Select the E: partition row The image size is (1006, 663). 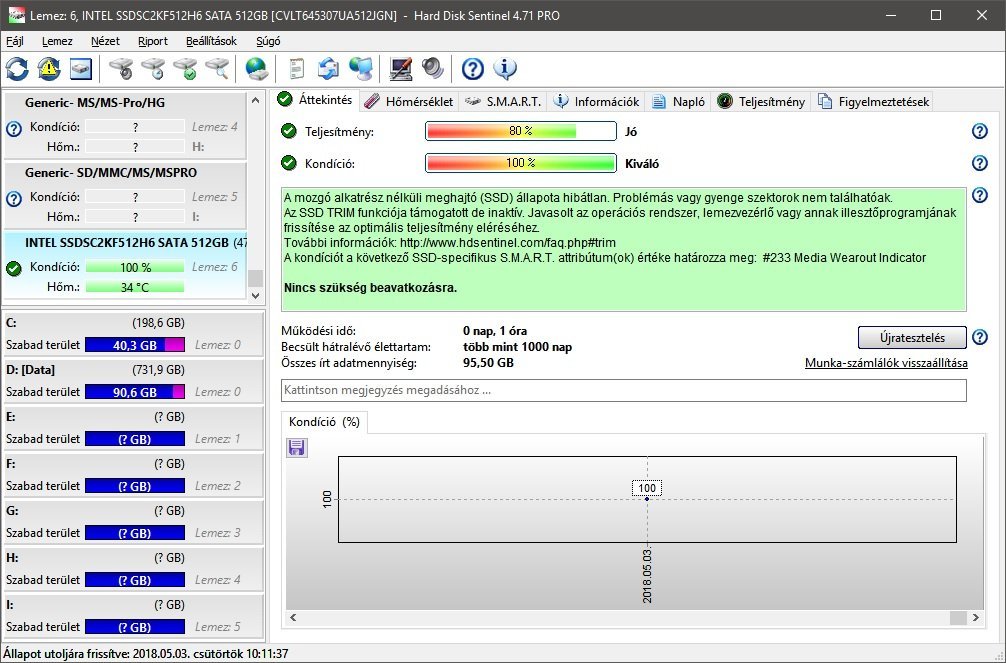[133, 427]
